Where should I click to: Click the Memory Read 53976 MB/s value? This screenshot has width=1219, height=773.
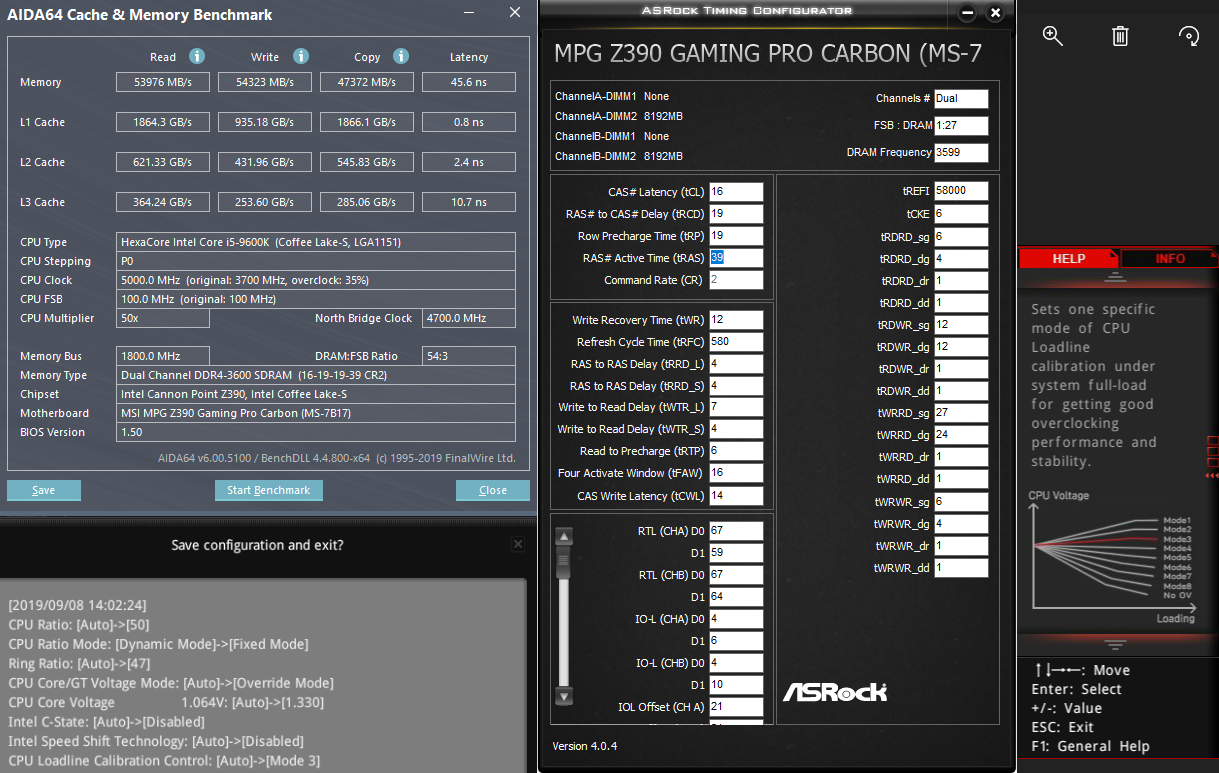pyautogui.click(x=163, y=82)
